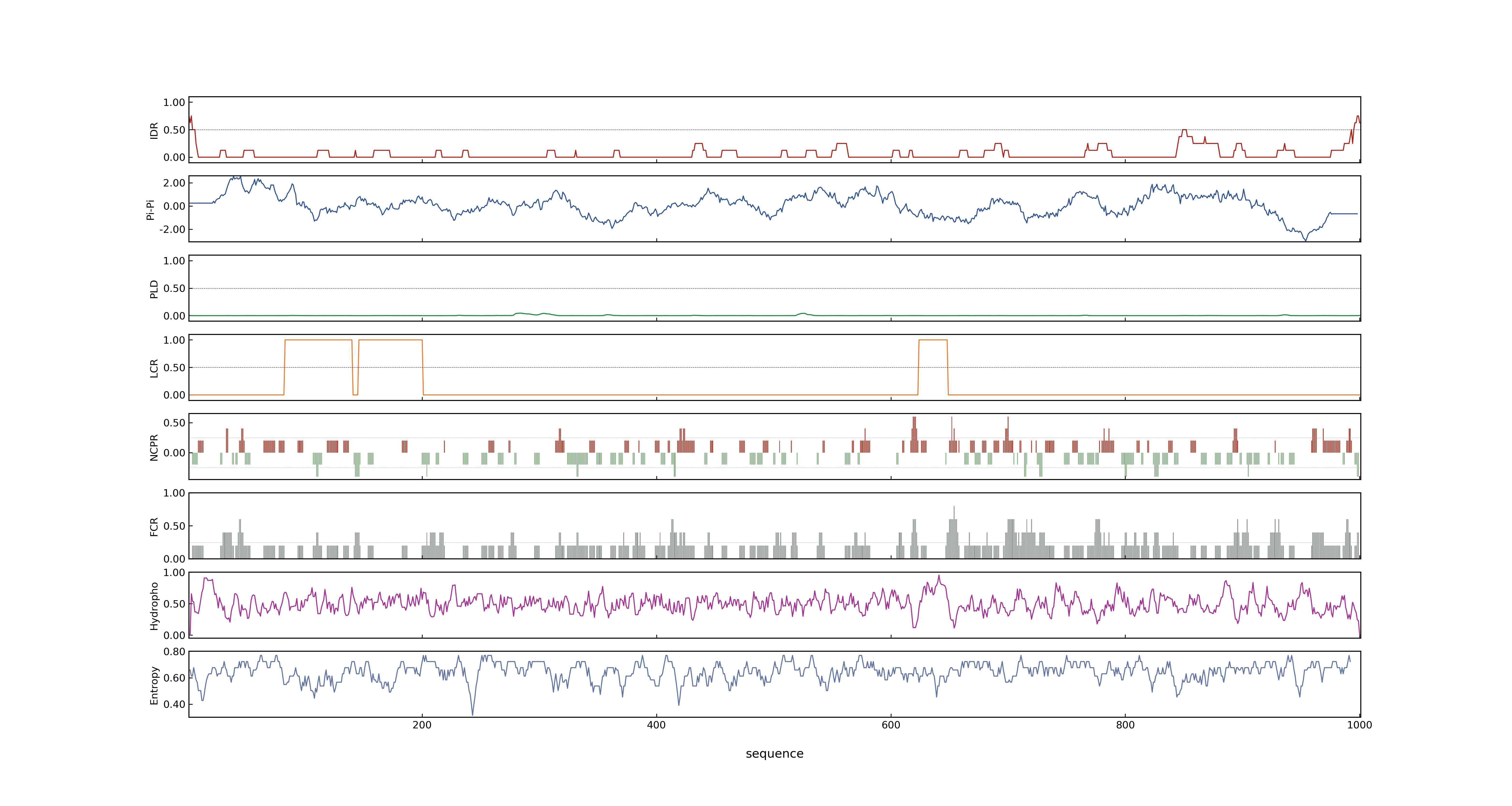This screenshot has width=1512, height=806.
Task: Click the PLD y-axis label
Action: [x=154, y=288]
